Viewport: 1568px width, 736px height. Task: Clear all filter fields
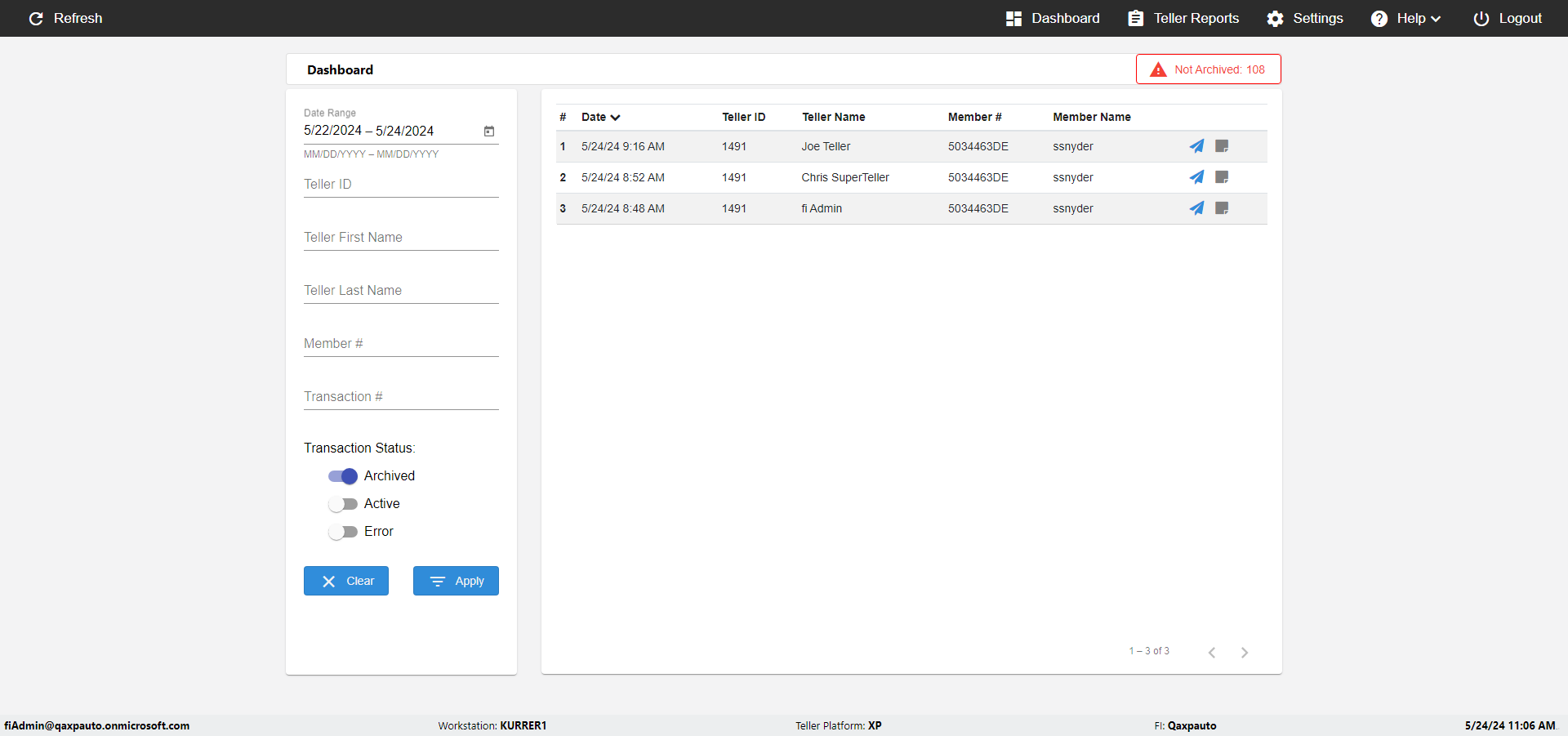(x=346, y=581)
